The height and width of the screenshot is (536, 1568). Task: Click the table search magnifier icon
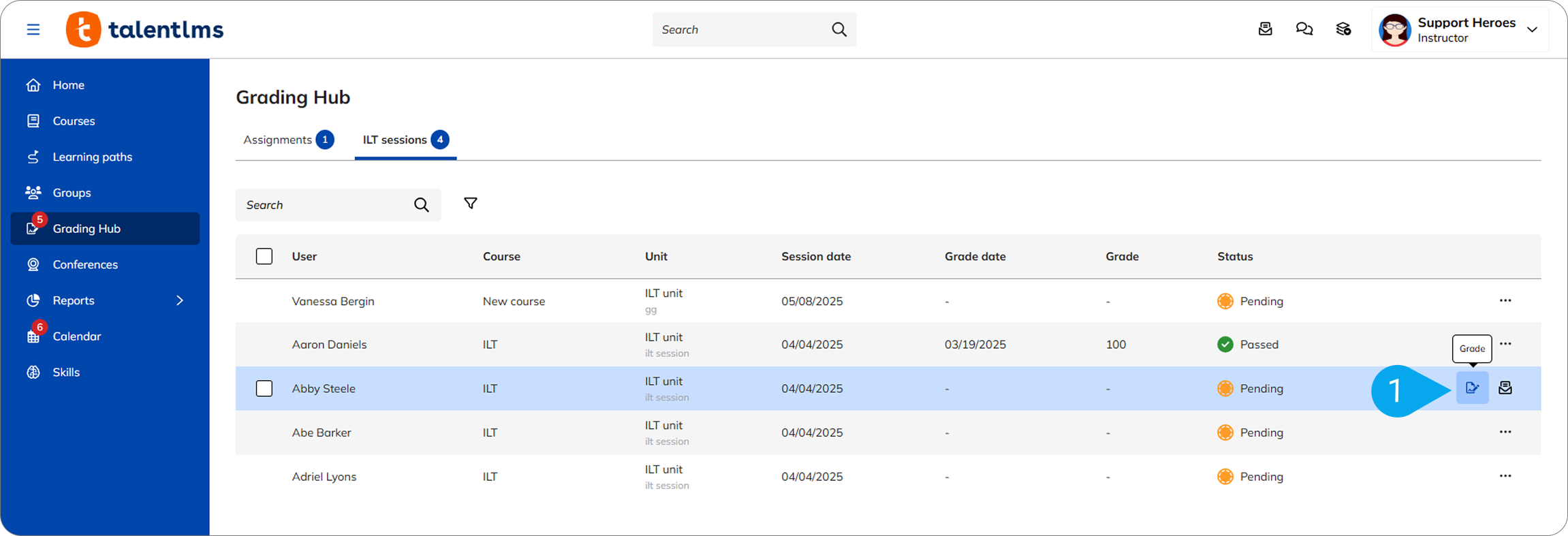(x=421, y=205)
